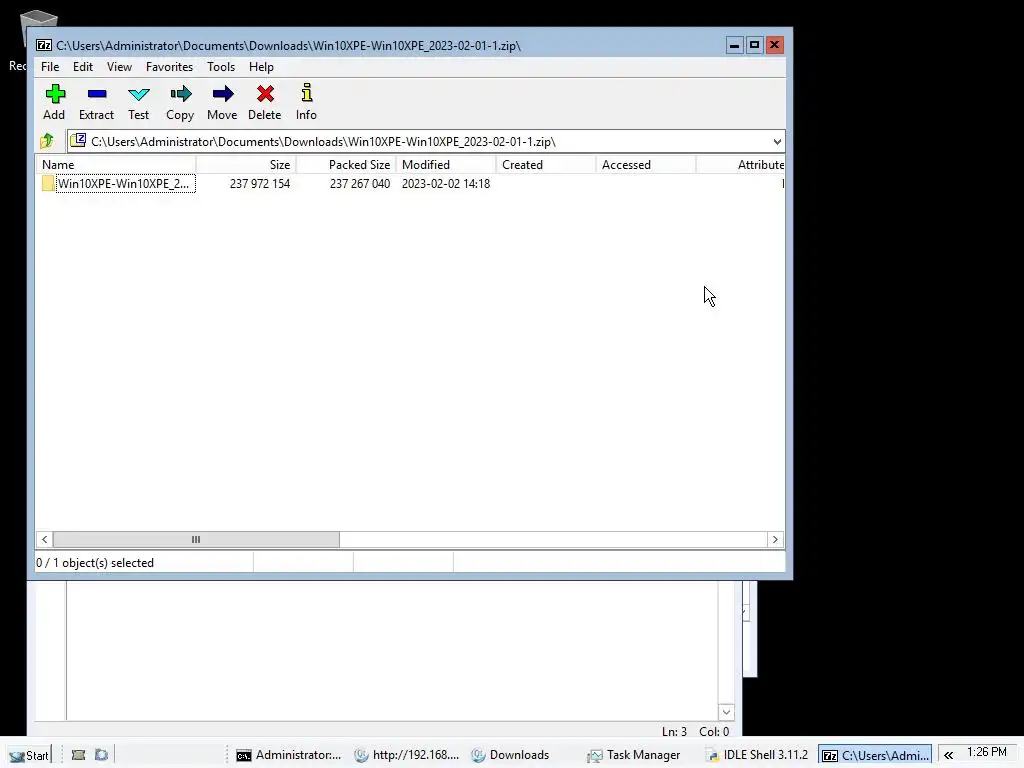Image resolution: width=1024 pixels, height=768 pixels.
Task: Sort by Attributes column header
Action: click(x=741, y=165)
